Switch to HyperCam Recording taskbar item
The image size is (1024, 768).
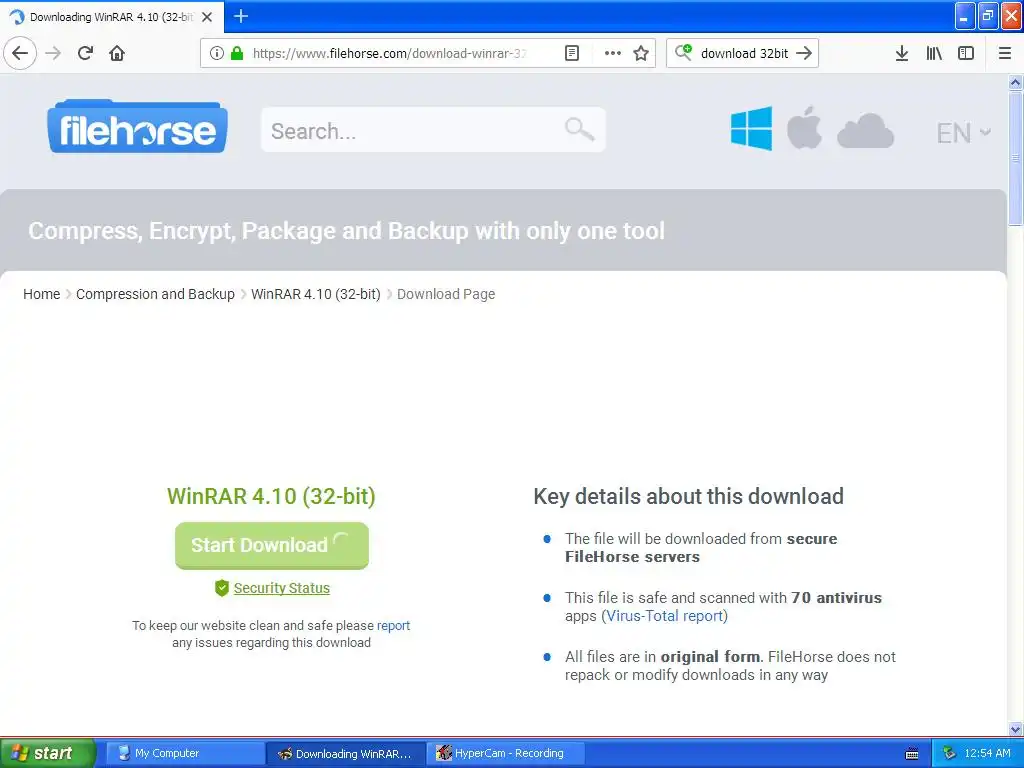pyautogui.click(x=506, y=753)
